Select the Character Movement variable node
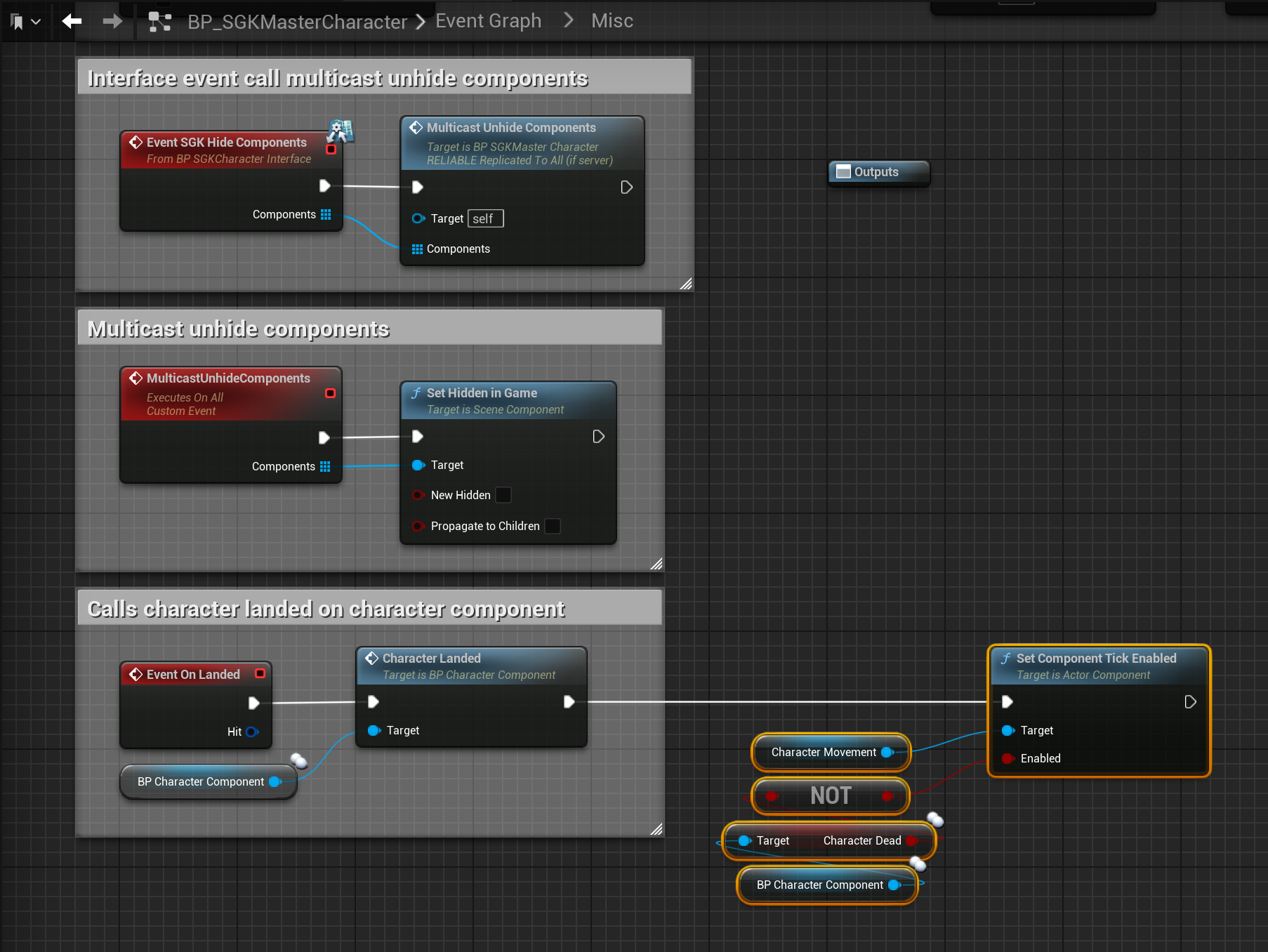1268x952 pixels. 823,752
